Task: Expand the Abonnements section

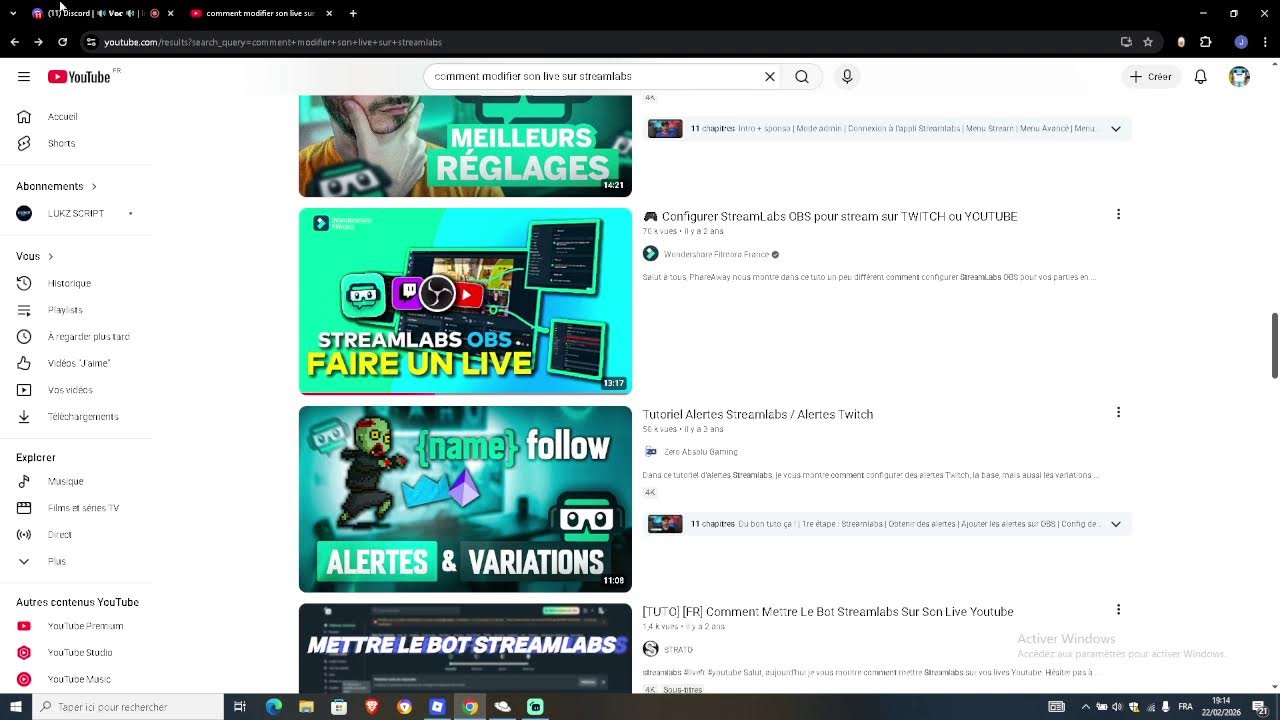Action: click(56, 186)
